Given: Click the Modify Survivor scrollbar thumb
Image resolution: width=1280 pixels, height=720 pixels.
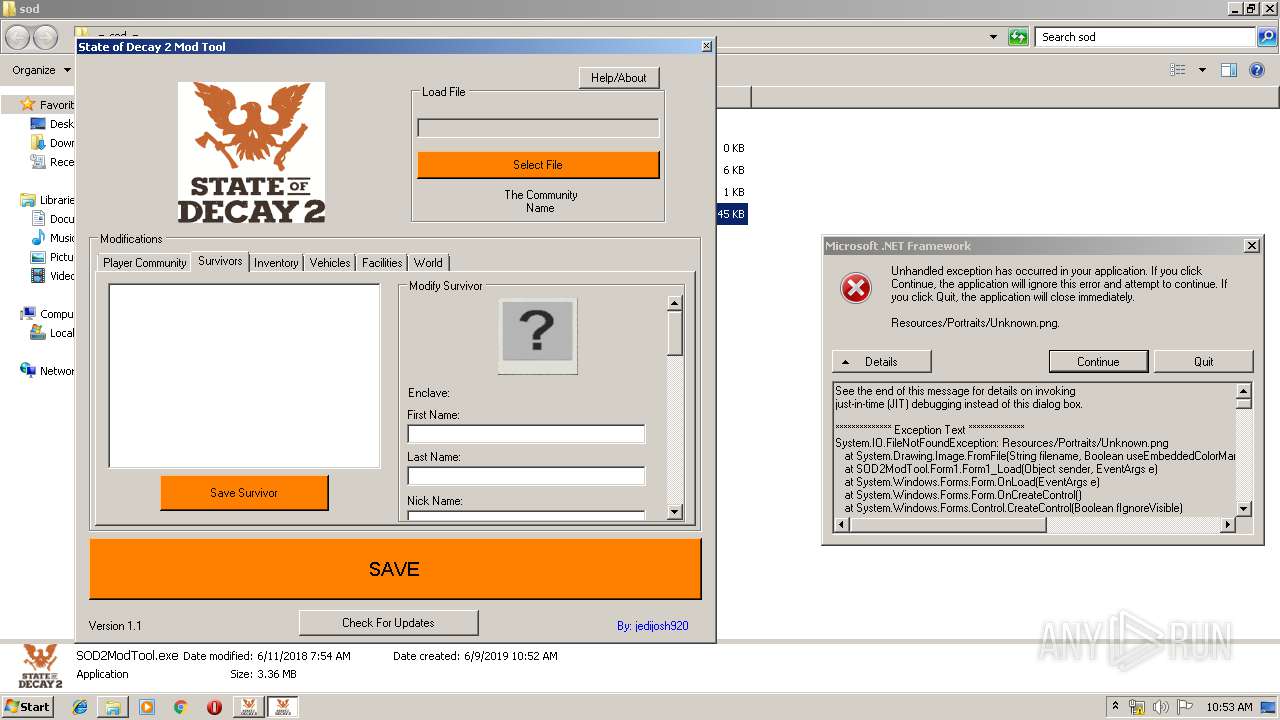Looking at the screenshot, I should [675, 333].
